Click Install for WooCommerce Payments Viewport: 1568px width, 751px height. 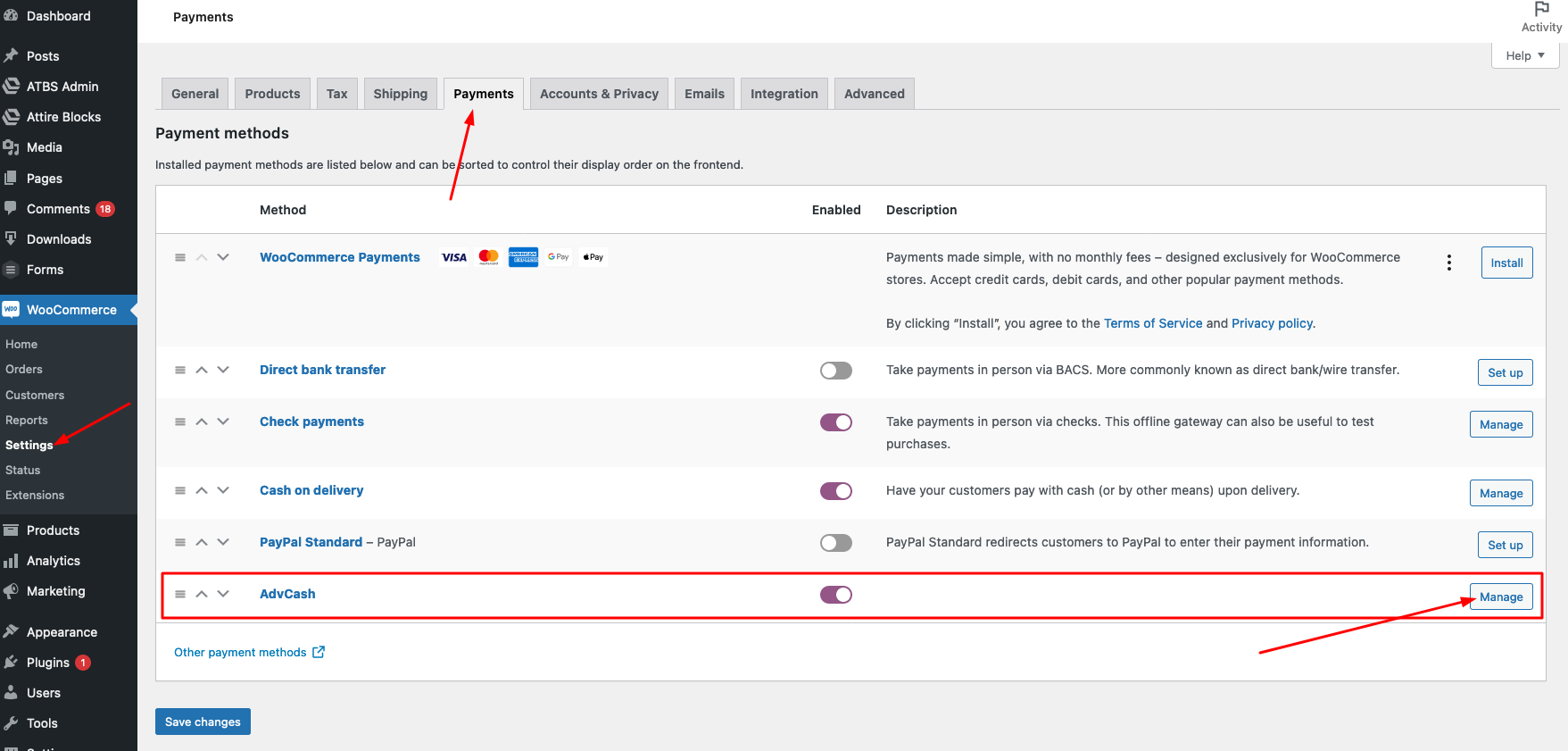[x=1506, y=263]
